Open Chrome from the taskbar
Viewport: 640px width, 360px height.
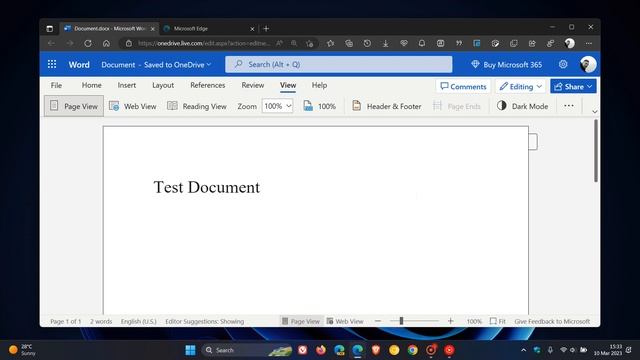point(412,350)
